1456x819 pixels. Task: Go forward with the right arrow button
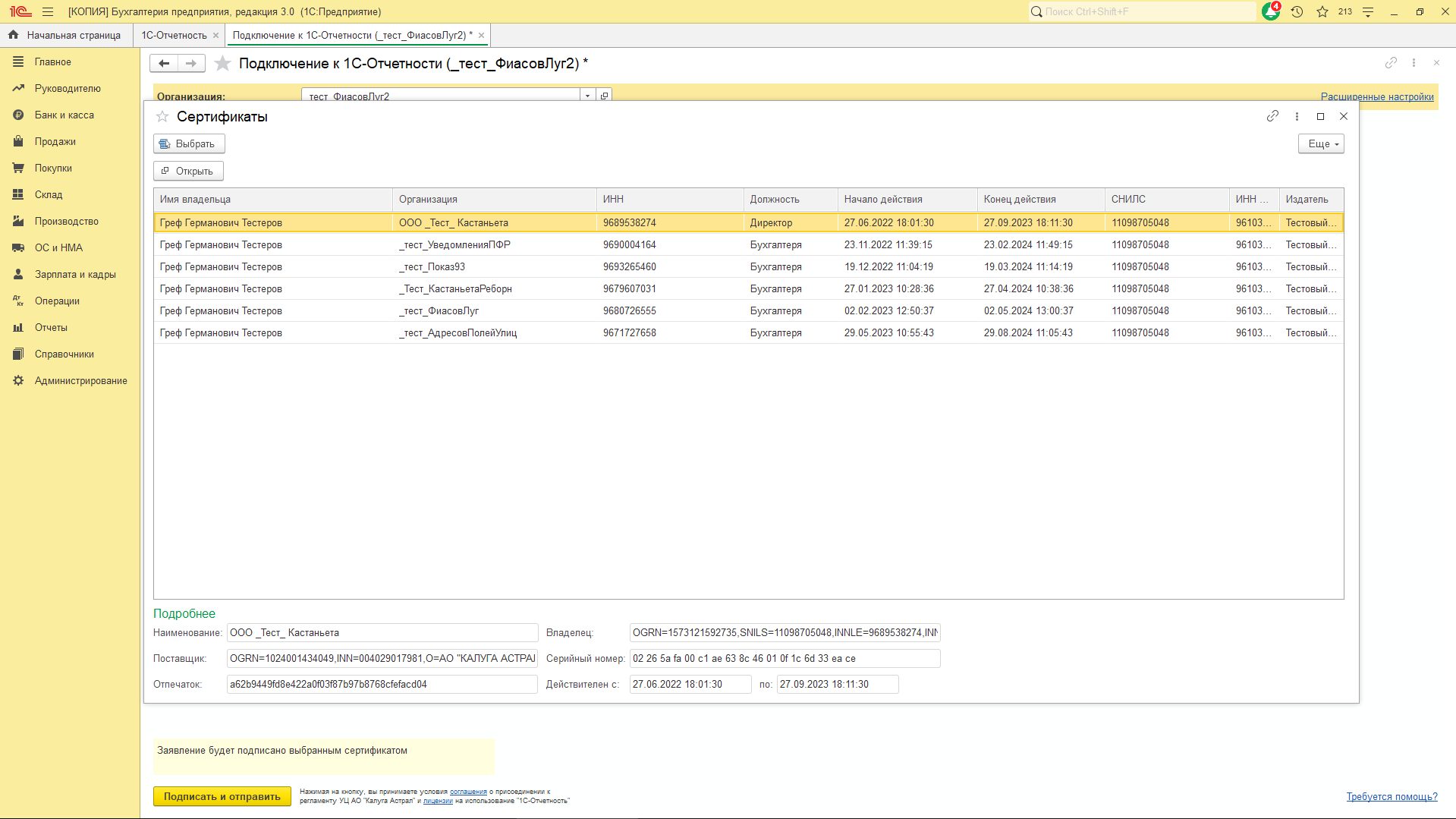[x=191, y=63]
